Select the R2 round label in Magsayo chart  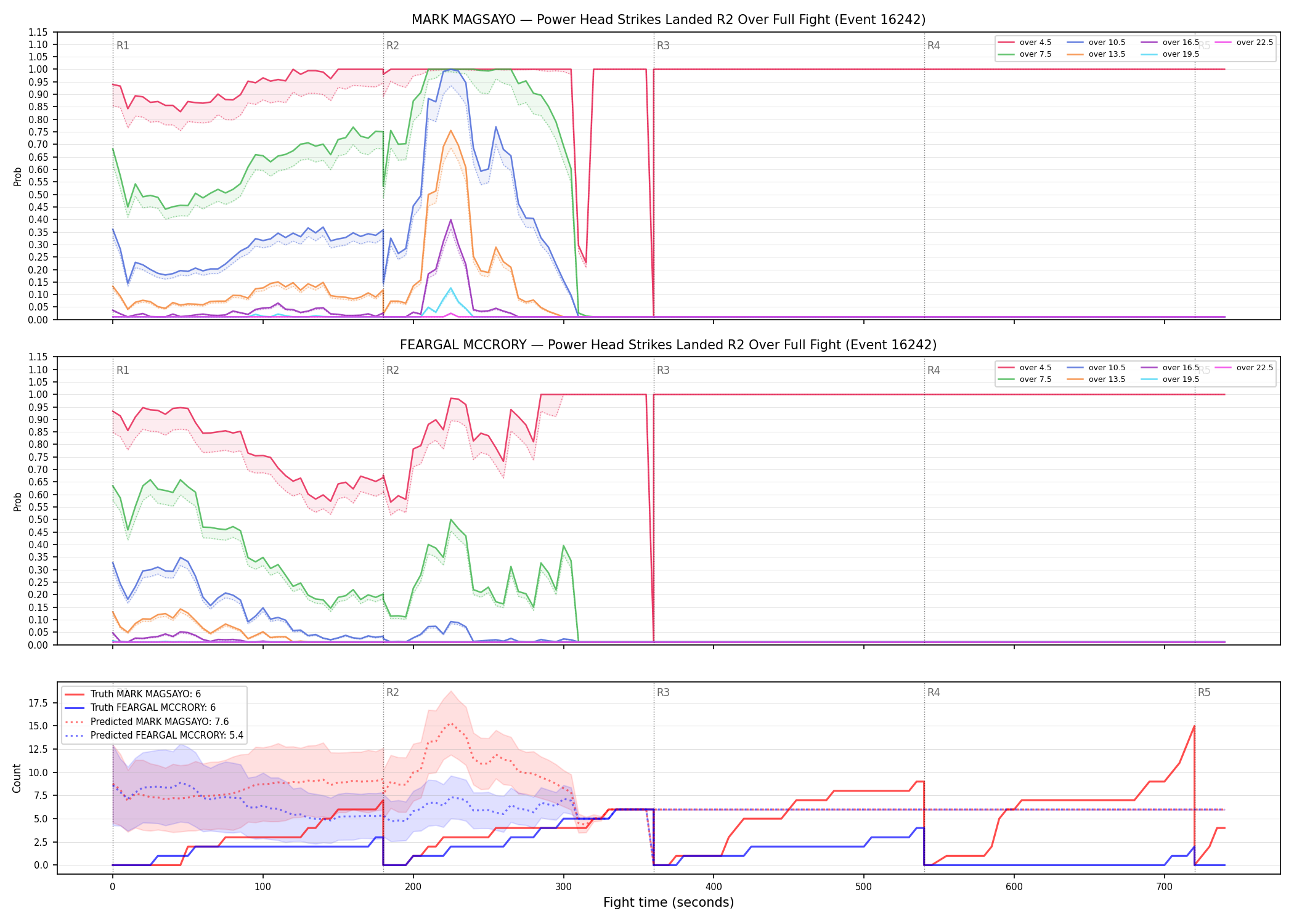pos(393,46)
